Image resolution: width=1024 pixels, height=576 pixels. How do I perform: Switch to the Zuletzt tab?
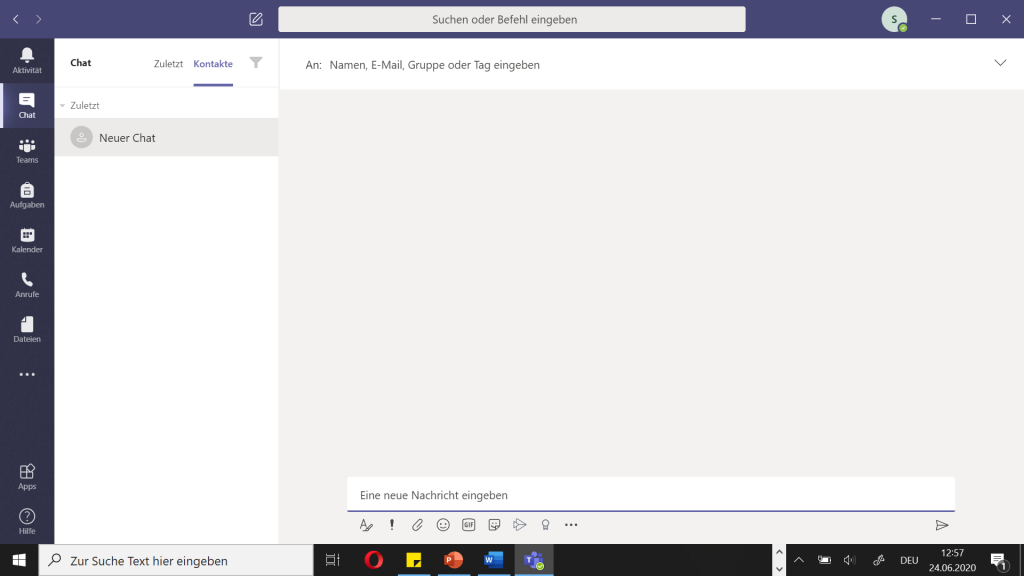168,63
